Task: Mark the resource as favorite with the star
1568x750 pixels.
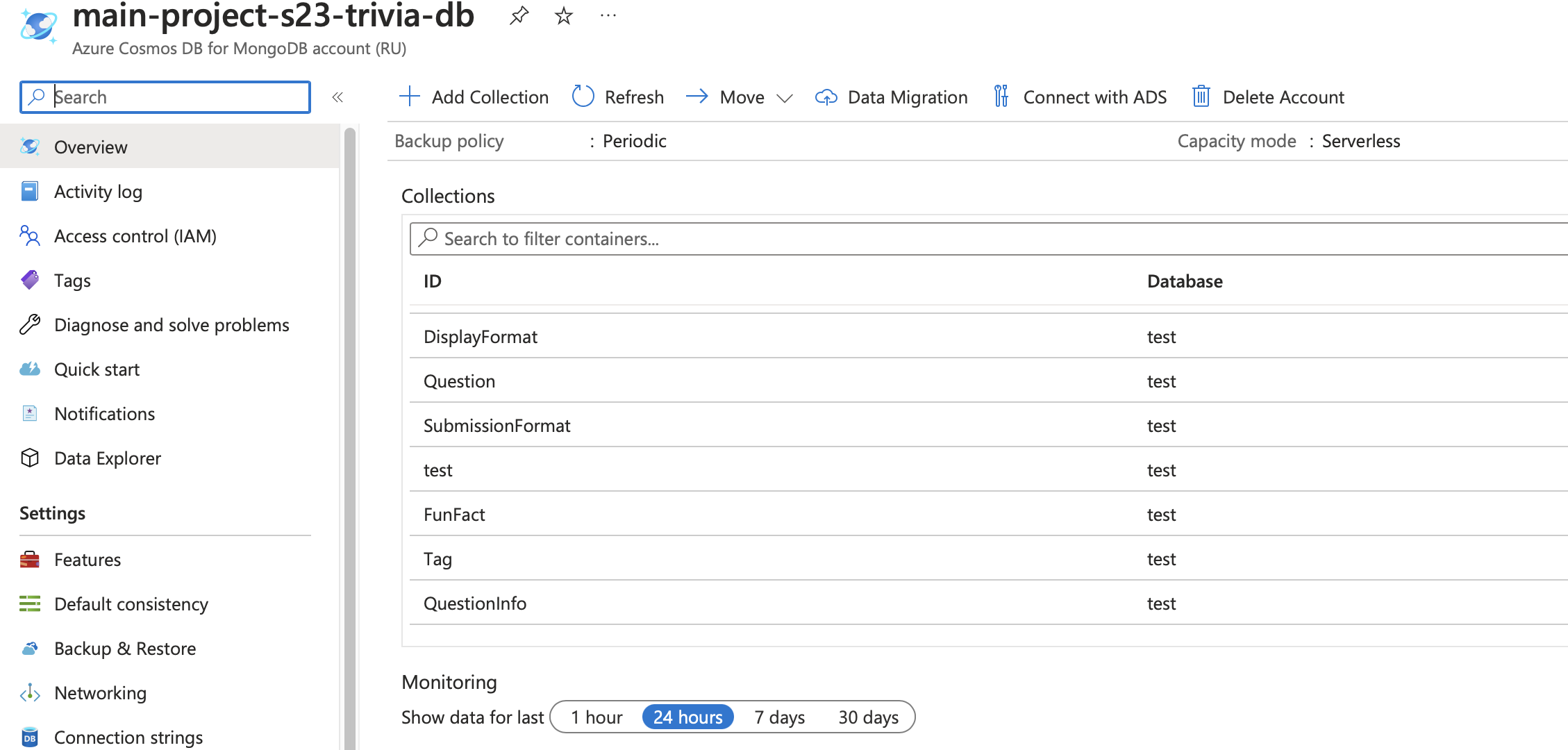Action: [563, 15]
